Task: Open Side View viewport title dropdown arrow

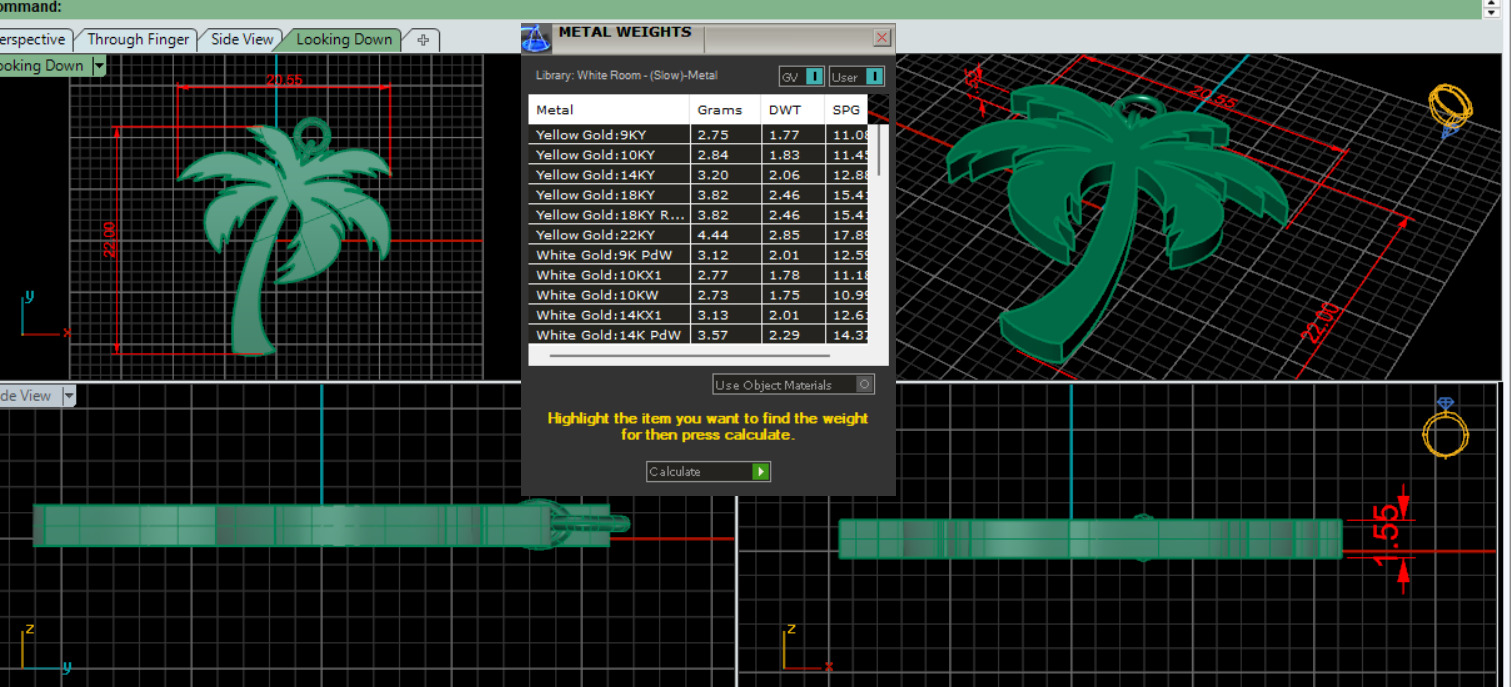Action: pos(68,396)
